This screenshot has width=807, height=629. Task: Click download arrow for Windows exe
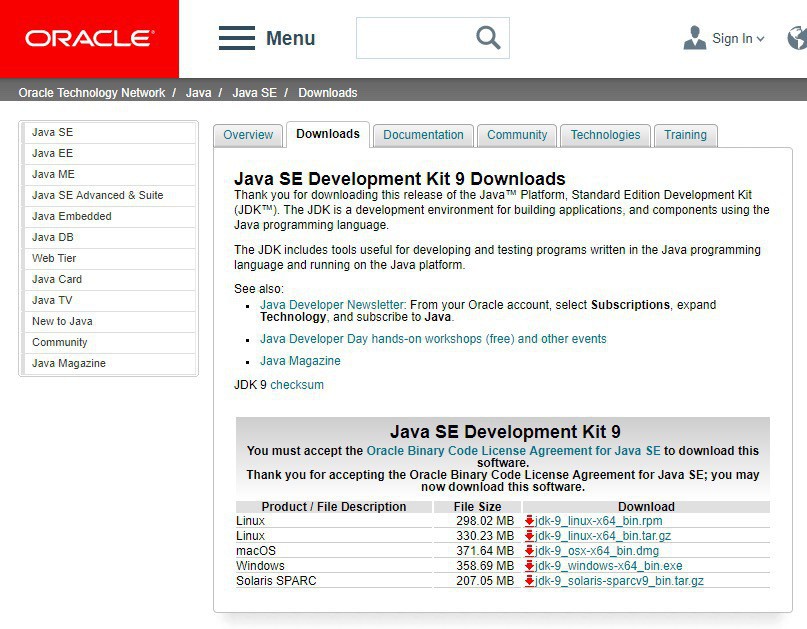coord(529,566)
